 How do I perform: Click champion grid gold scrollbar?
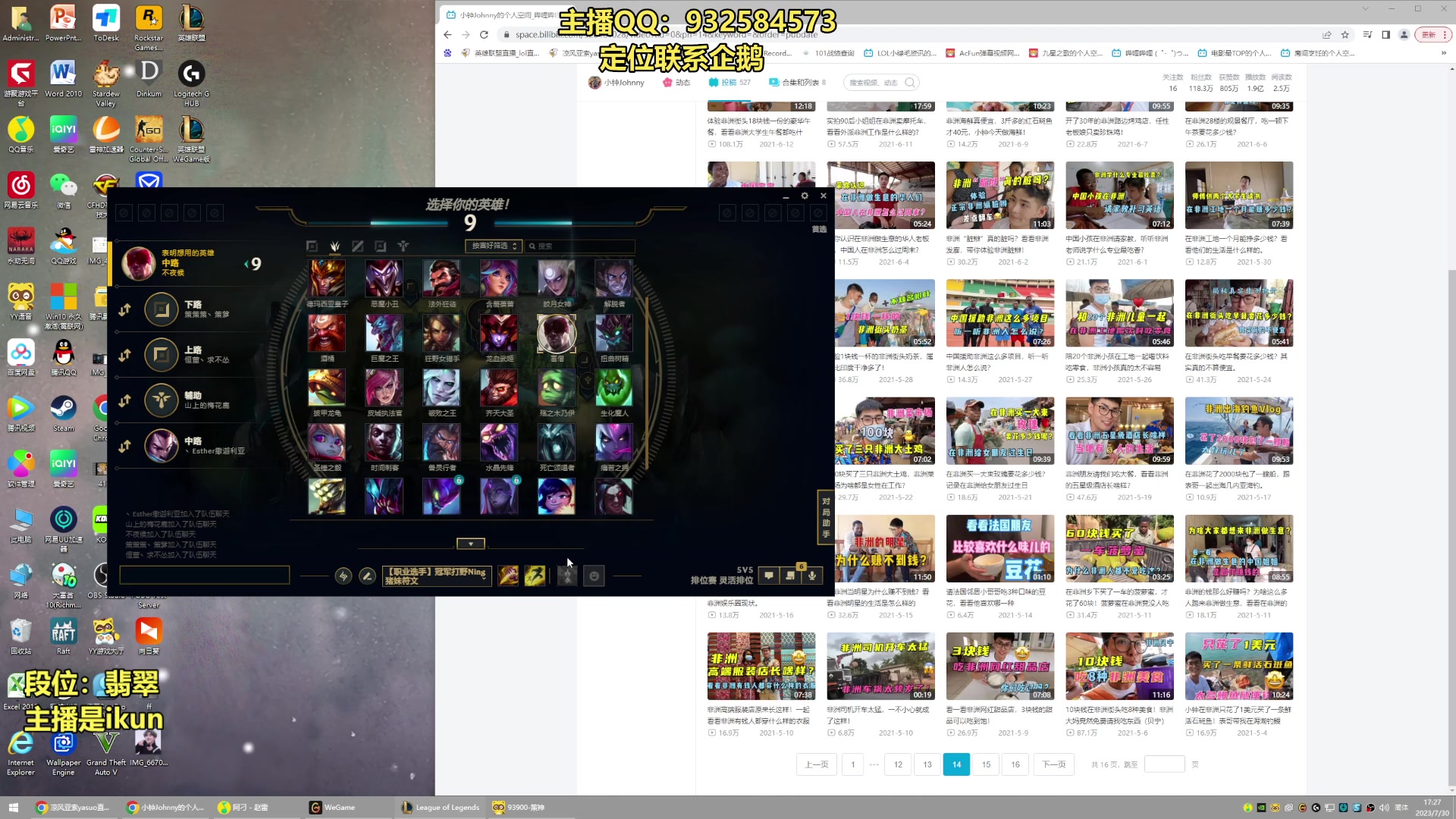pyautogui.click(x=647, y=383)
